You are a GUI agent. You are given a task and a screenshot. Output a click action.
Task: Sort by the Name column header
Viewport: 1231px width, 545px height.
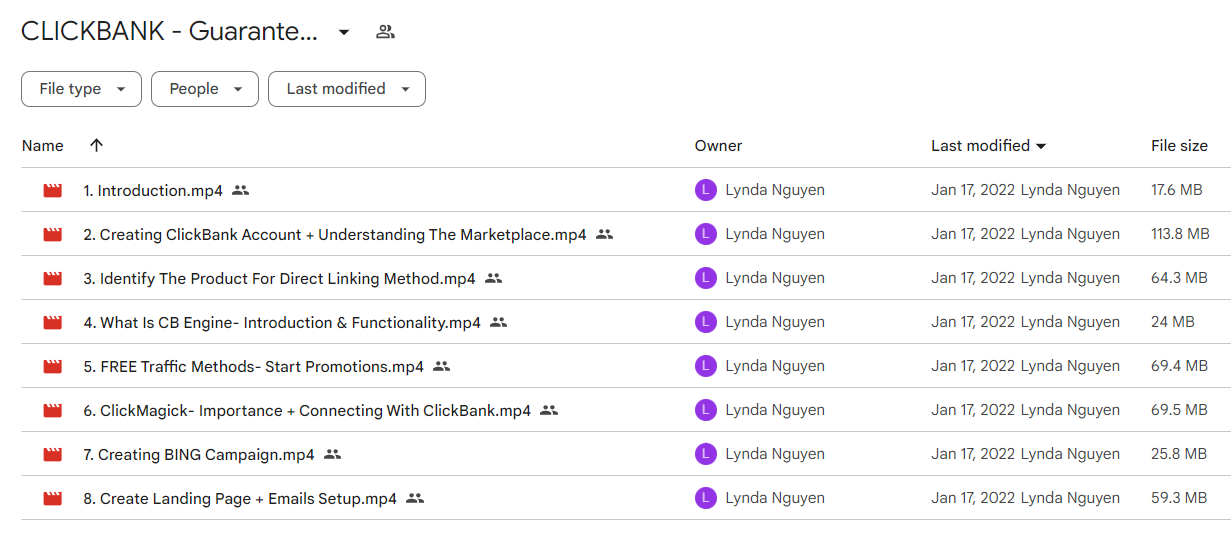(x=43, y=146)
